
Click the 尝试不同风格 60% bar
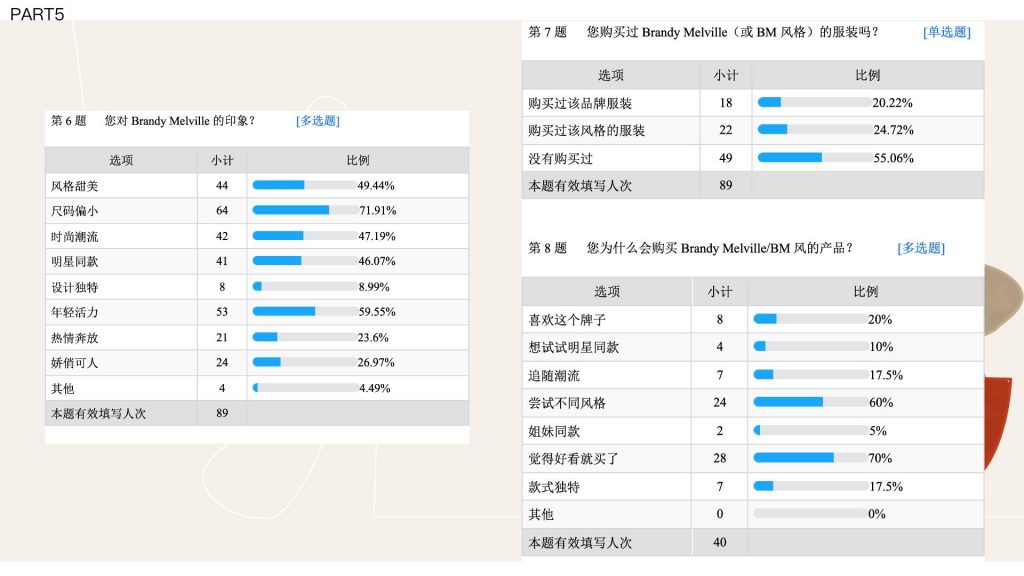(x=809, y=402)
